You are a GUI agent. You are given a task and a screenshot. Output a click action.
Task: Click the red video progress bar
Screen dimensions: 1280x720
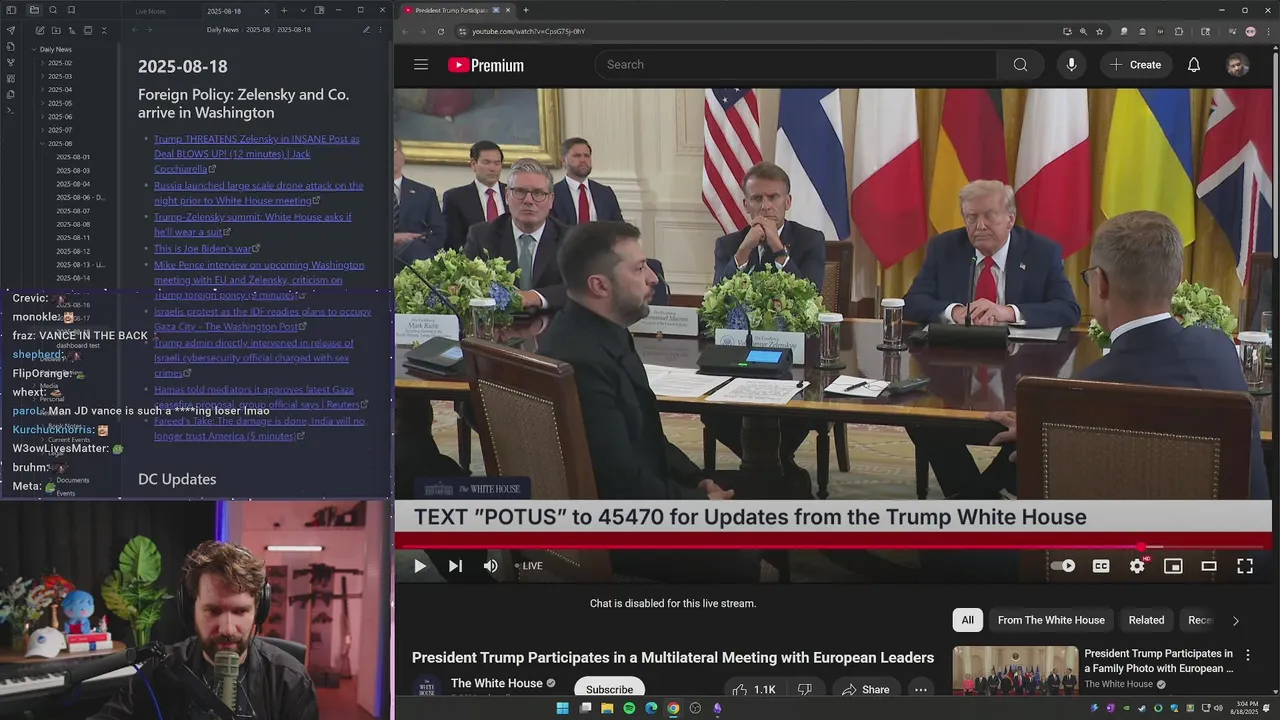tap(833, 548)
